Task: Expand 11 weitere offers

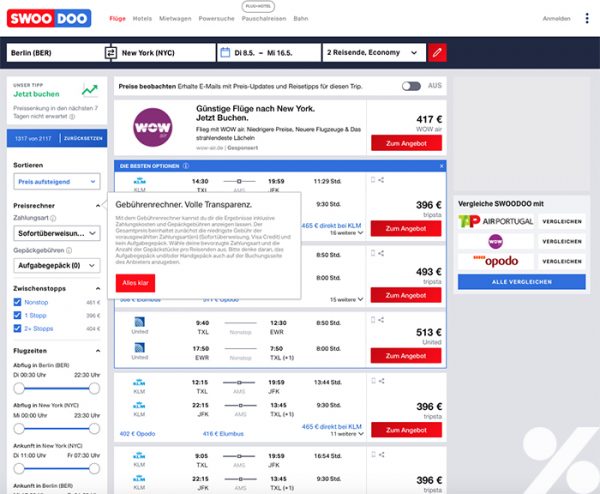Action: (x=347, y=434)
